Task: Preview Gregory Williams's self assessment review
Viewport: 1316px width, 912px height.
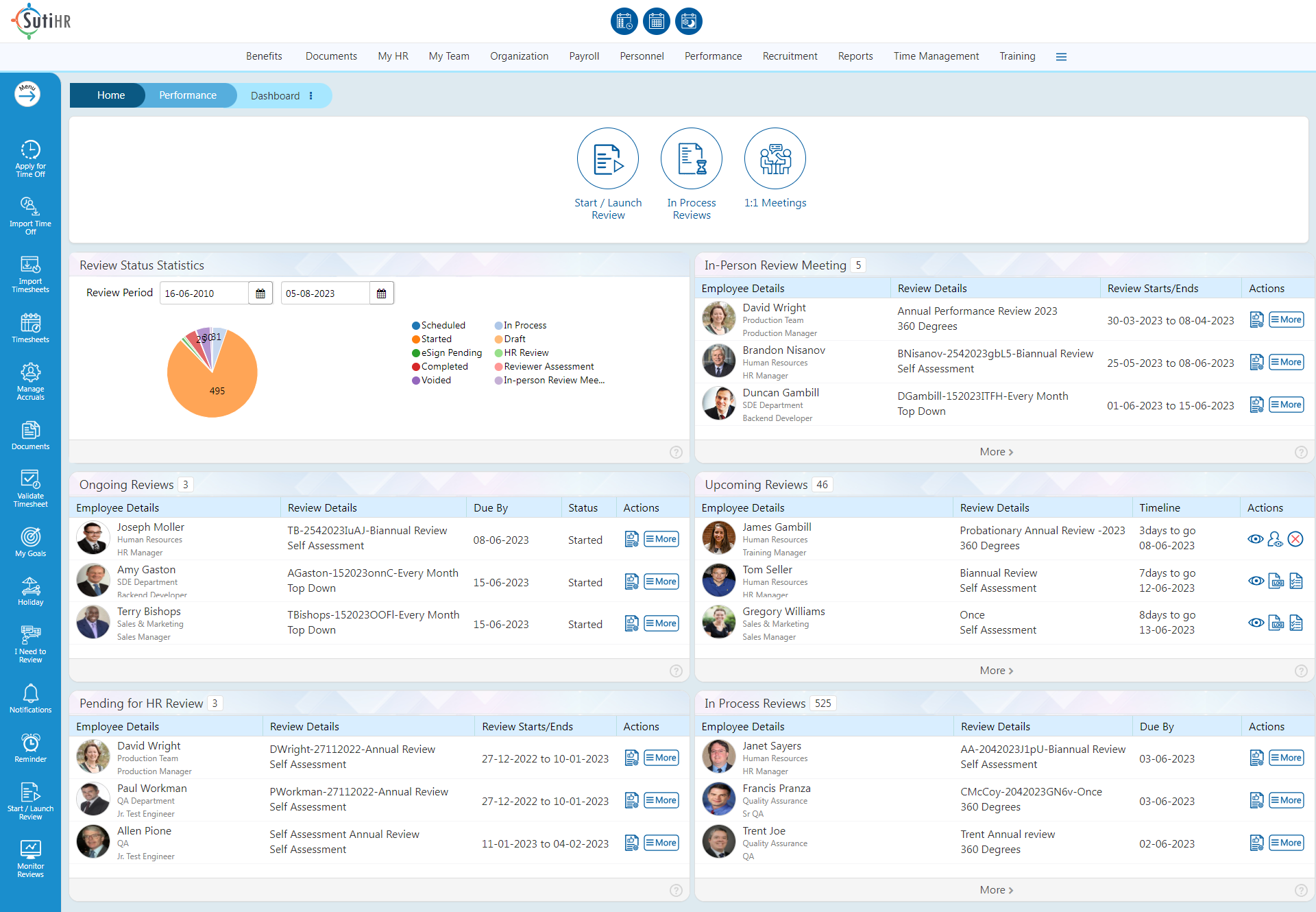Action: tap(1256, 623)
